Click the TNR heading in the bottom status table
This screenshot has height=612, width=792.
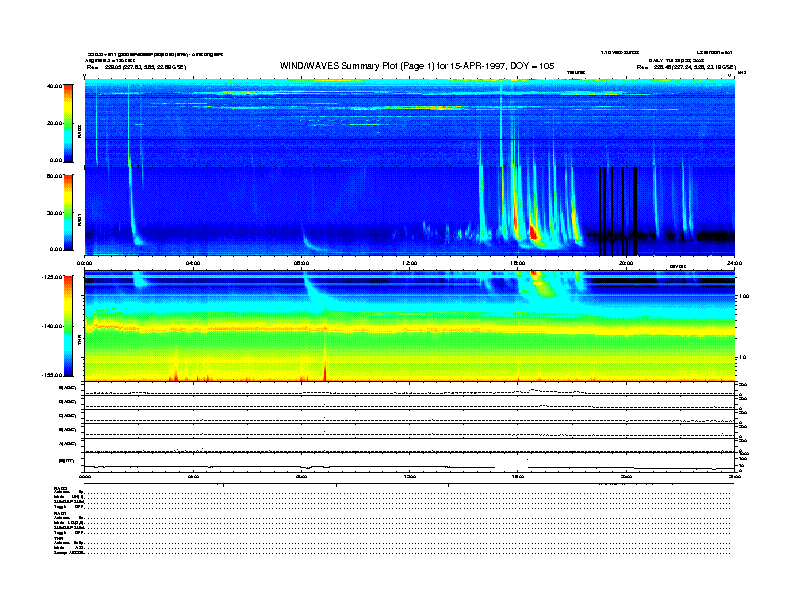[x=58, y=538]
